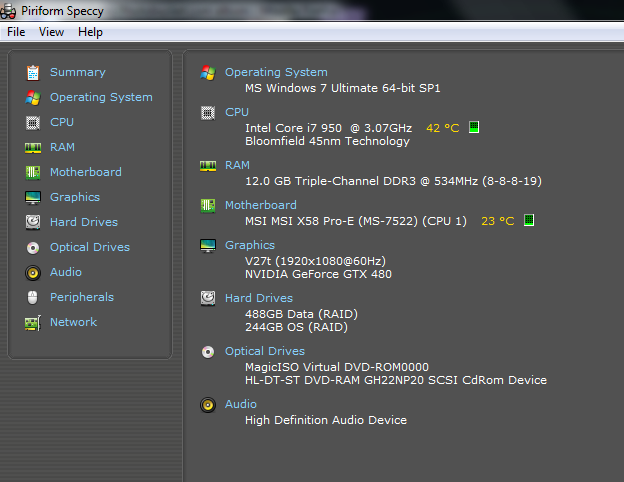The height and width of the screenshot is (482, 624).
Task: Click the Optical Drives heading in summary
Action: 265,351
